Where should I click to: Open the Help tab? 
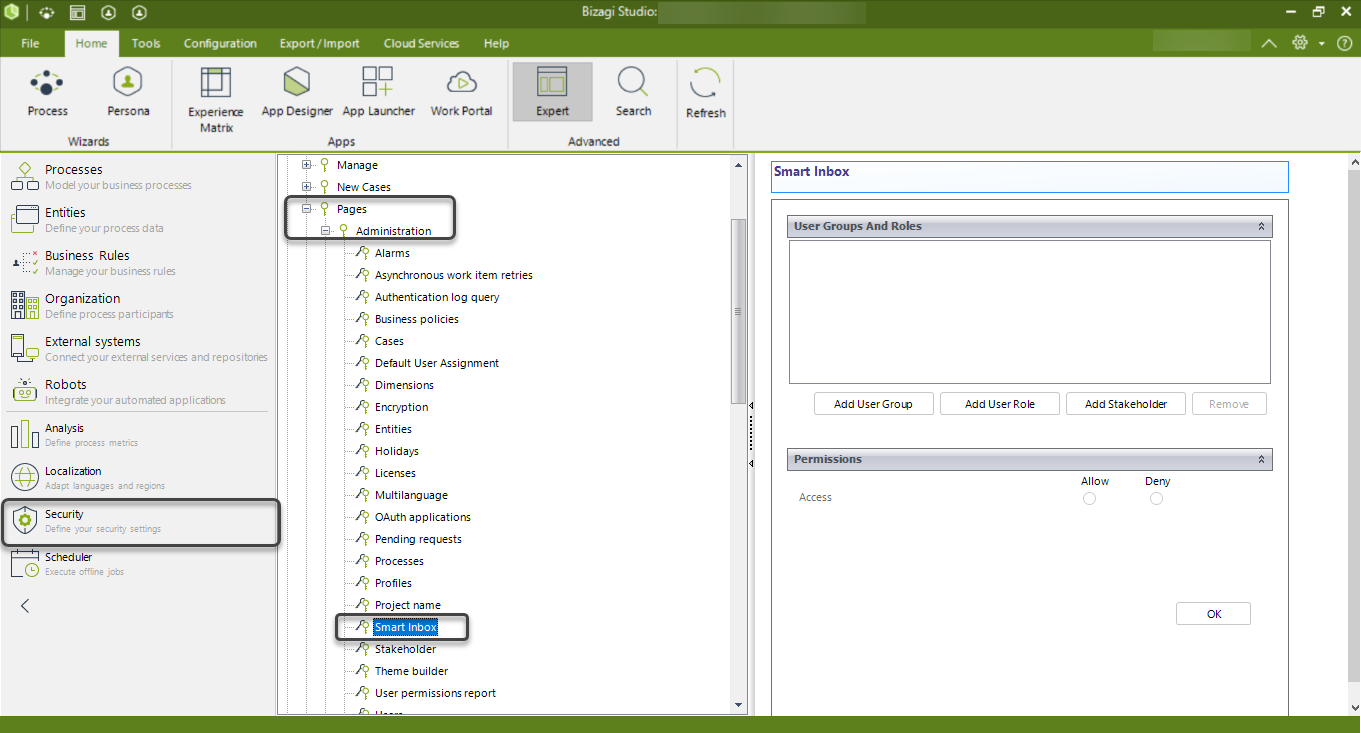click(x=496, y=43)
